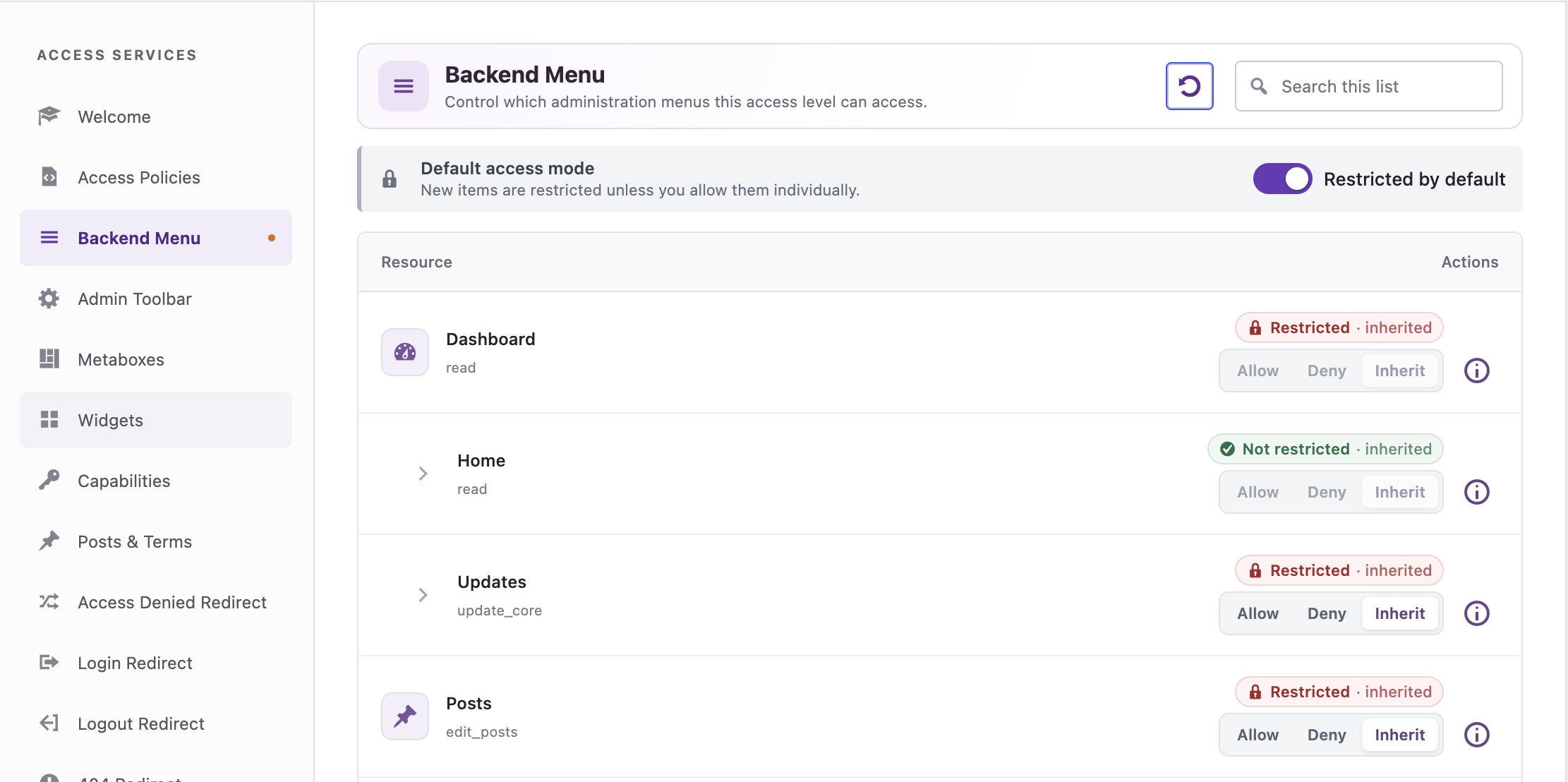Select Deny for the Updates row
This screenshot has width=1568, height=782.
coord(1326,613)
